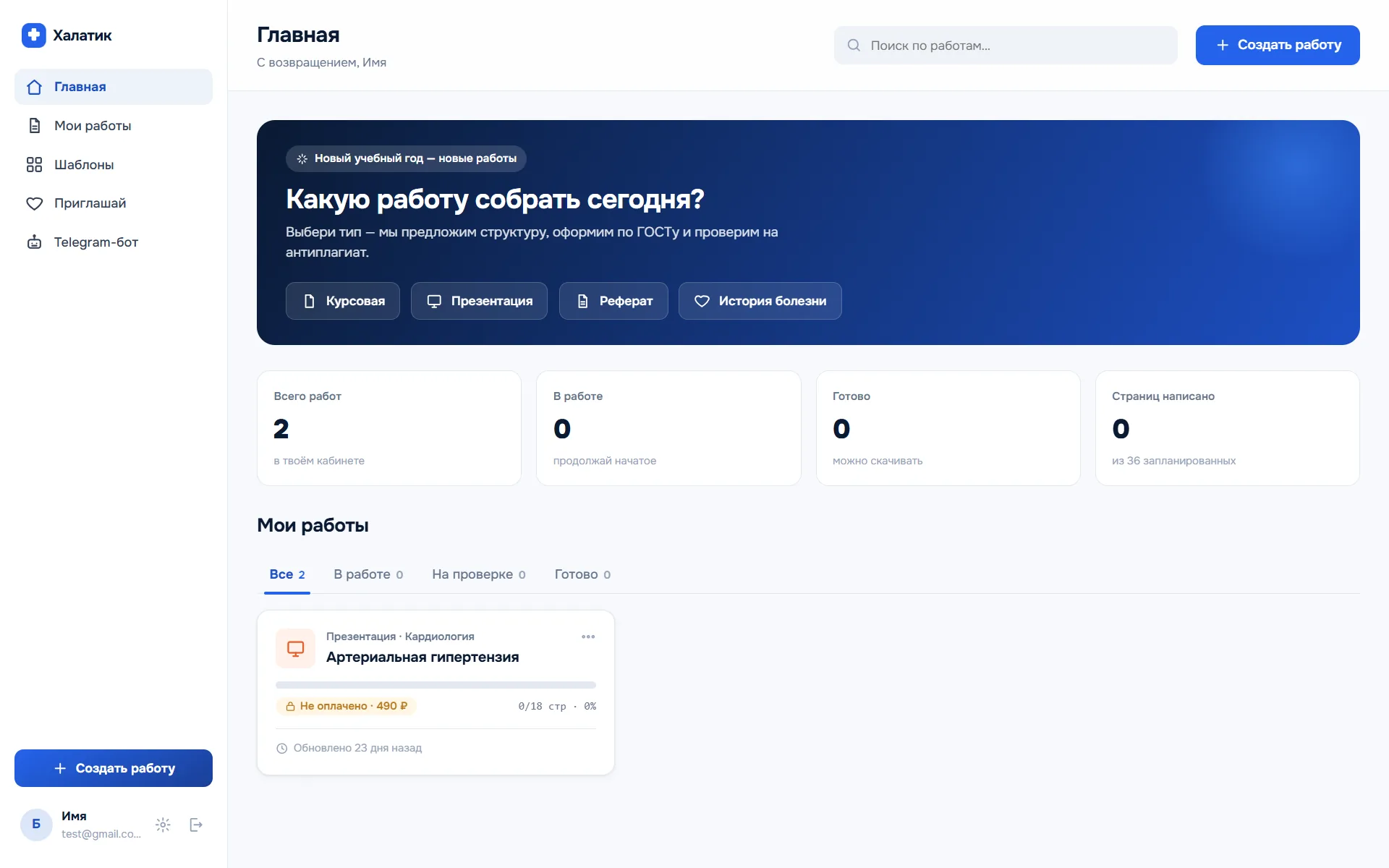Click Создать работу in the top header

click(1278, 45)
